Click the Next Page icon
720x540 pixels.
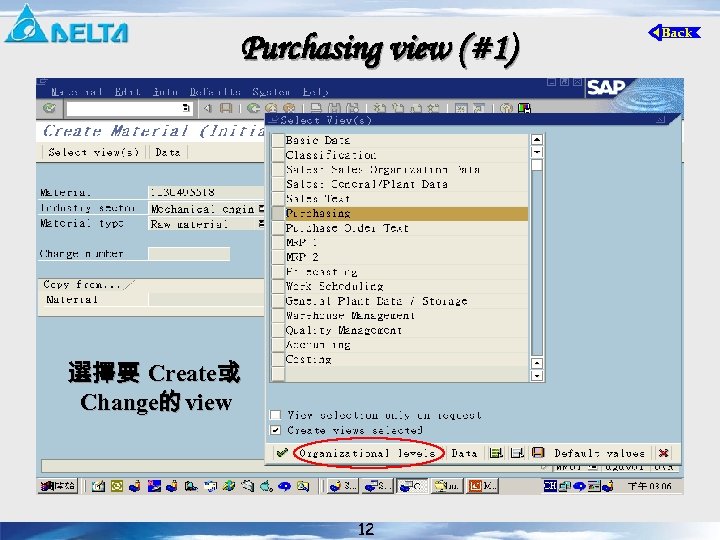416,108
